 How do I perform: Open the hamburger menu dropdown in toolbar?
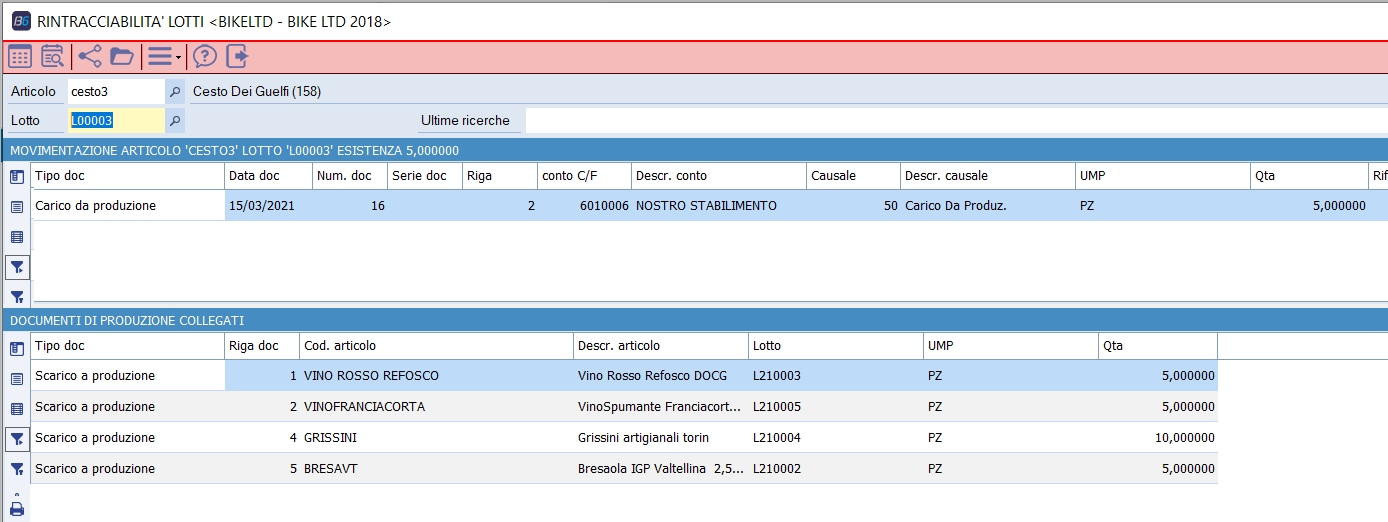163,56
